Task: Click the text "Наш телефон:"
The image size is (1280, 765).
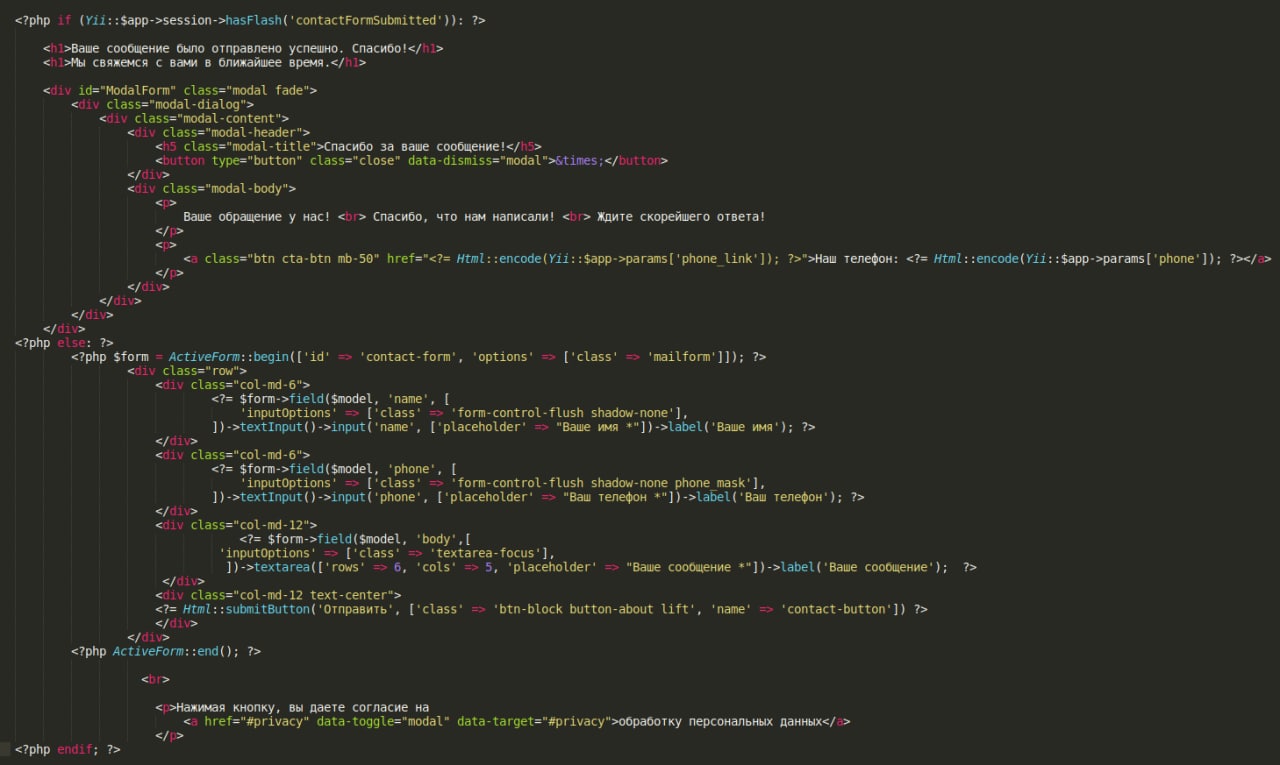Action: click(856, 259)
